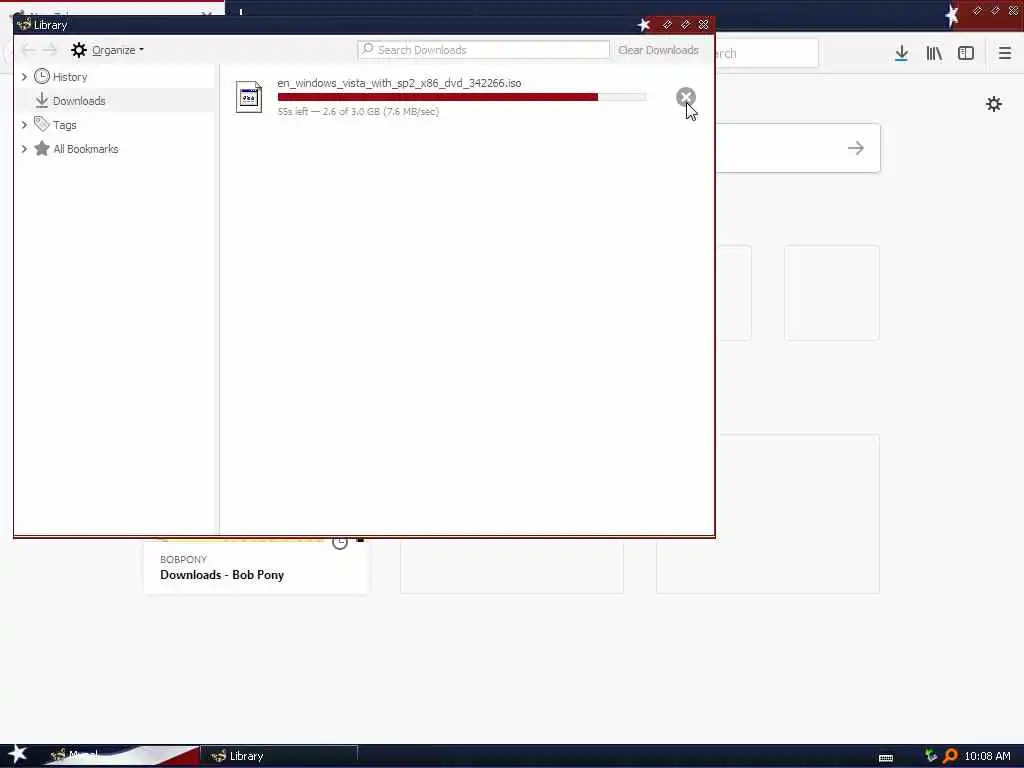Click the network tray icon

pos(930,756)
